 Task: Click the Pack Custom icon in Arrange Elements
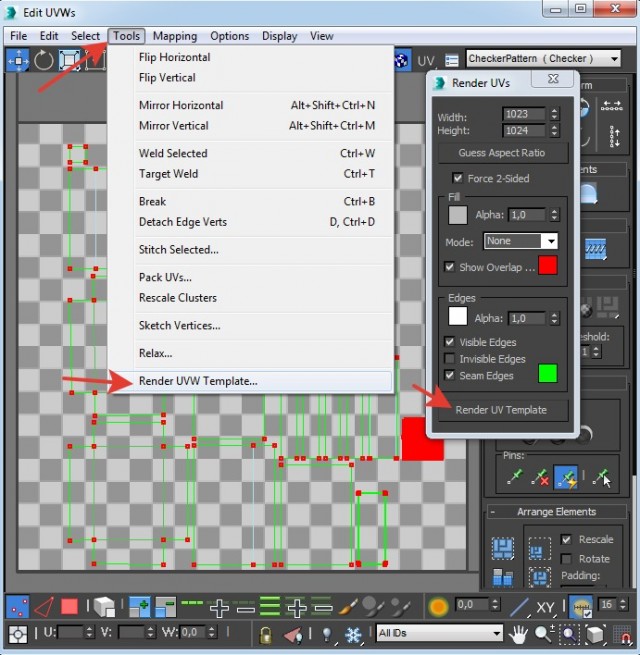pos(503,548)
